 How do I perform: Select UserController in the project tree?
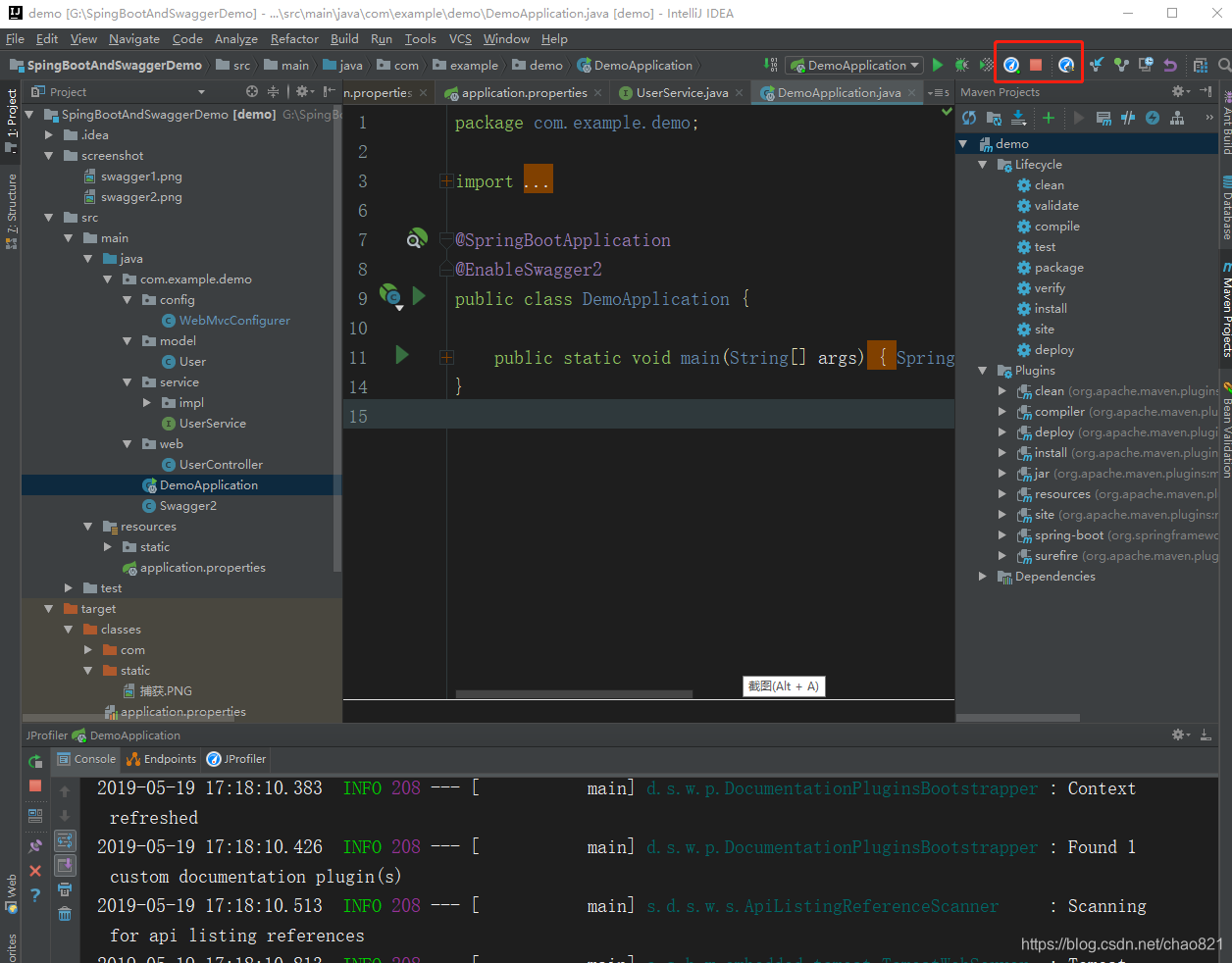click(x=221, y=465)
